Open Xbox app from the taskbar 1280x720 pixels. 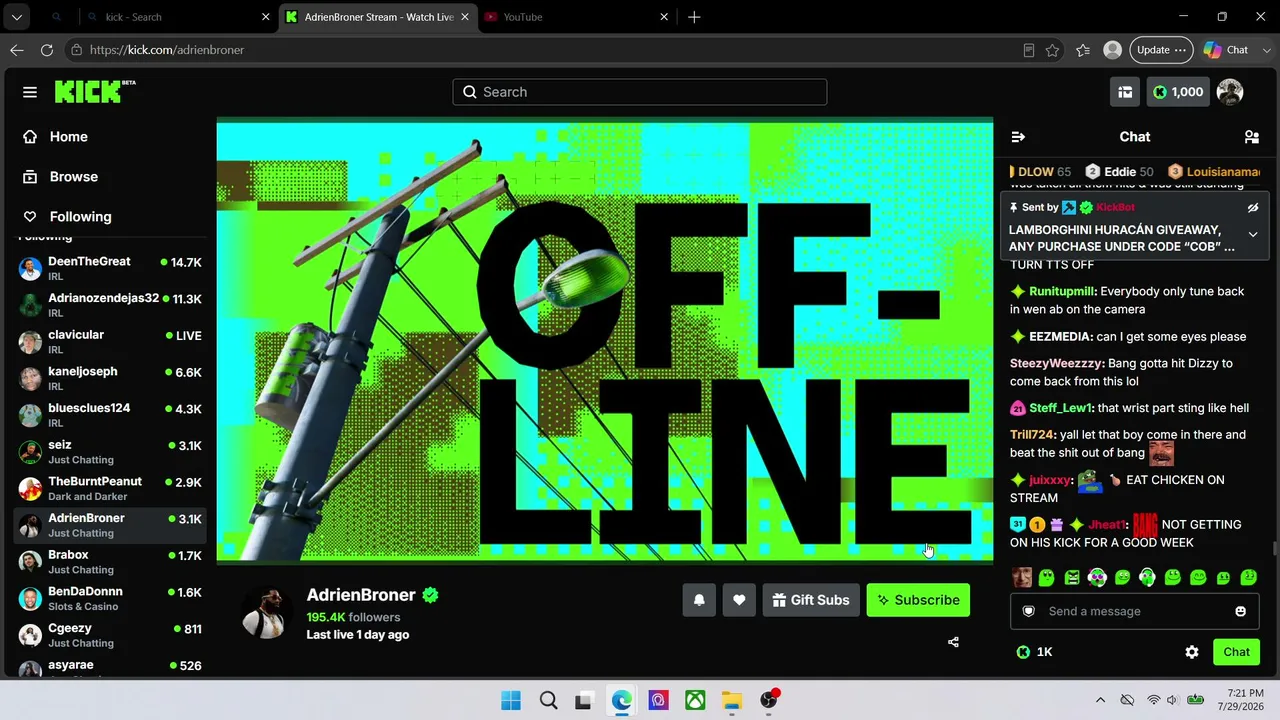695,700
